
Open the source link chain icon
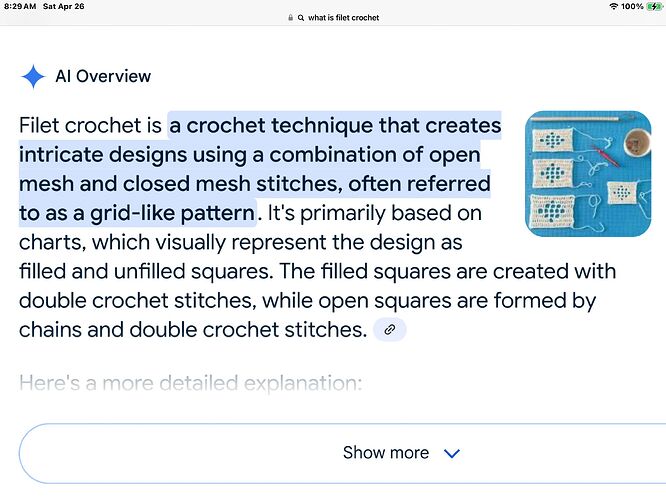[389, 330]
